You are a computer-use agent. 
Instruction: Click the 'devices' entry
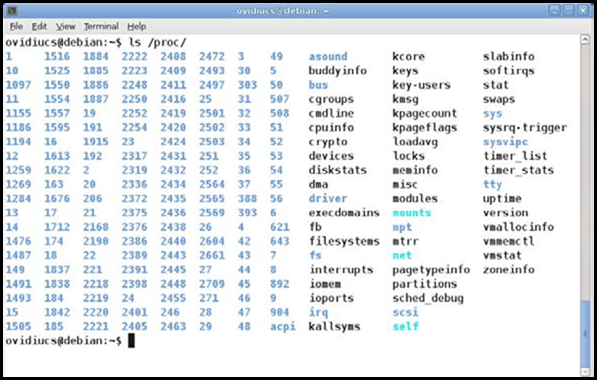pyautogui.click(x=331, y=156)
